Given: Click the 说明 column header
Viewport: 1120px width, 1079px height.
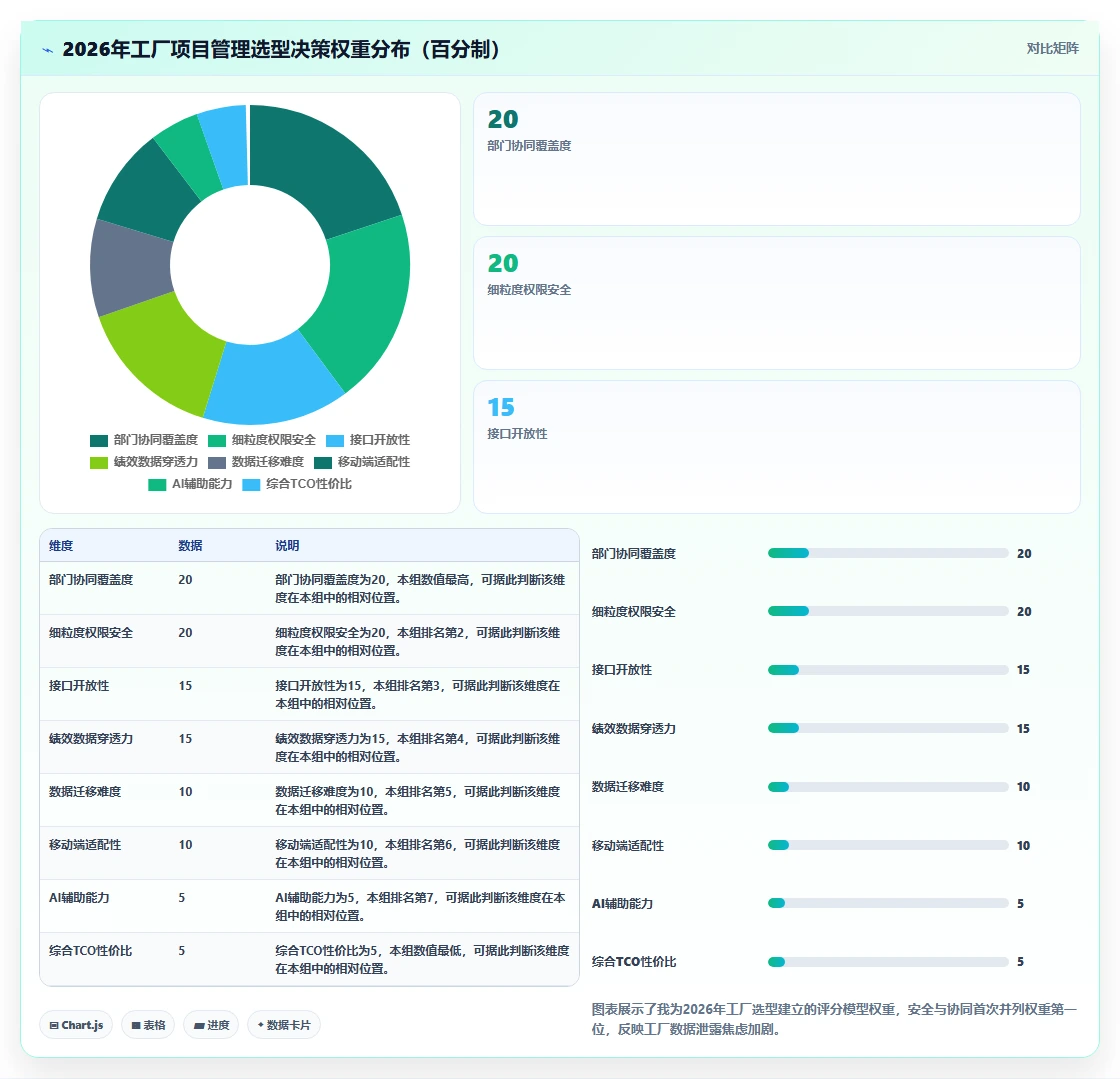Looking at the screenshot, I should (x=287, y=546).
